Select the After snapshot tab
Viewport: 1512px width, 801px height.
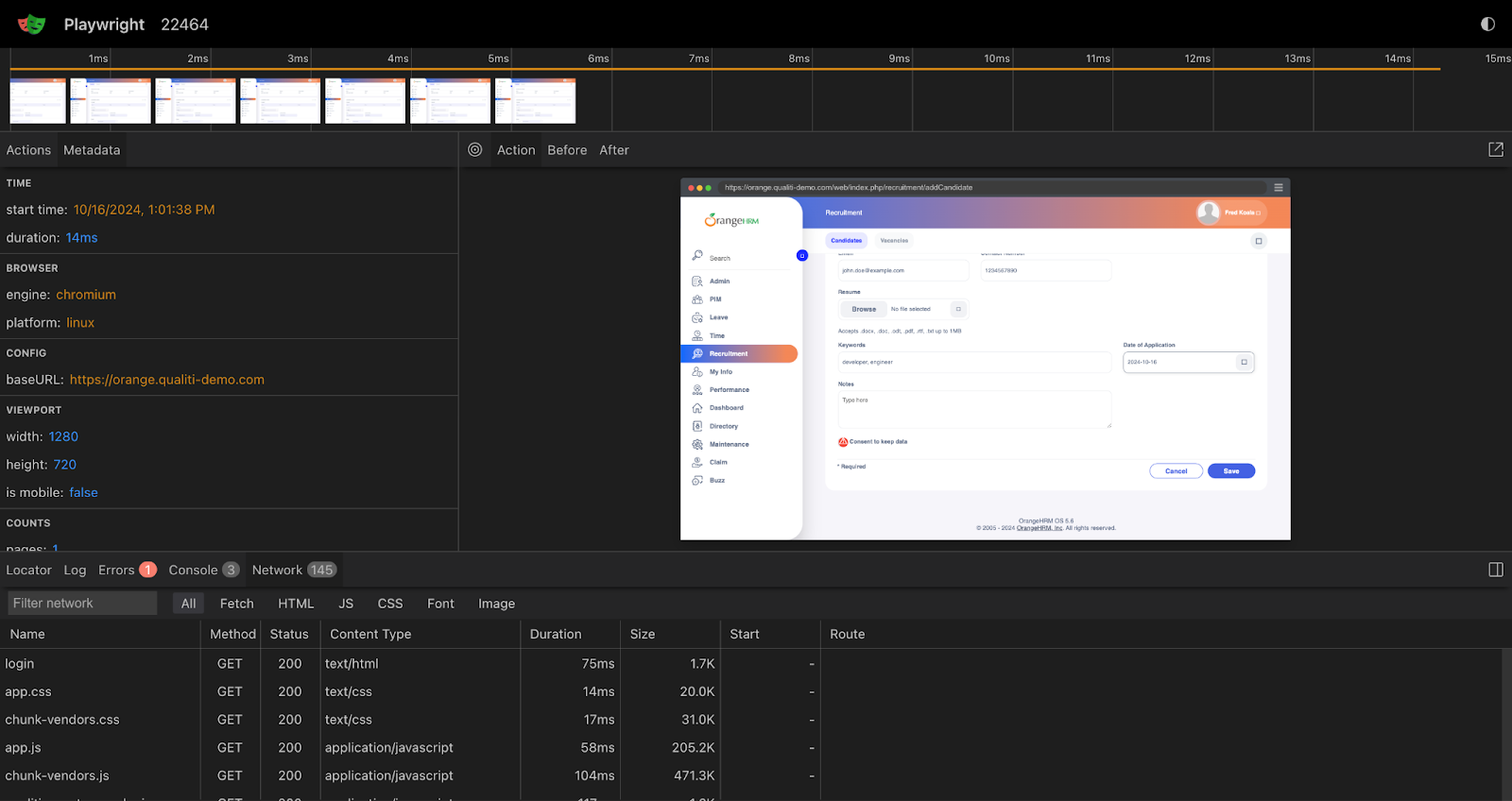[614, 150]
